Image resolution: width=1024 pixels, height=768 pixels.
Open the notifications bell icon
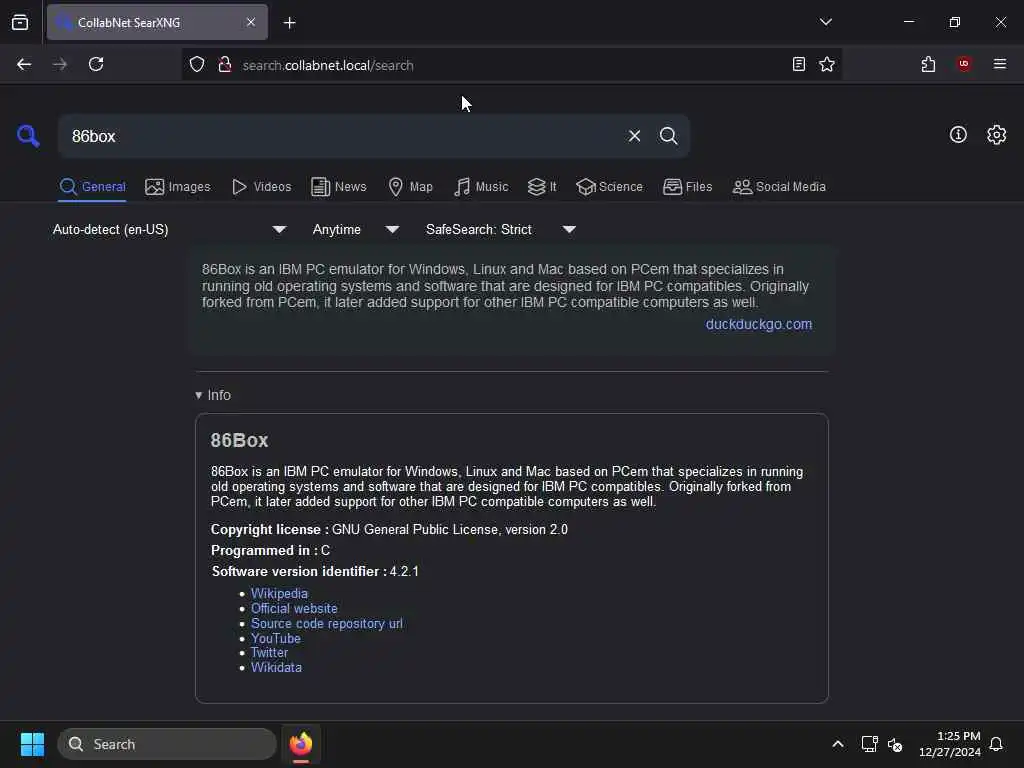point(996,744)
